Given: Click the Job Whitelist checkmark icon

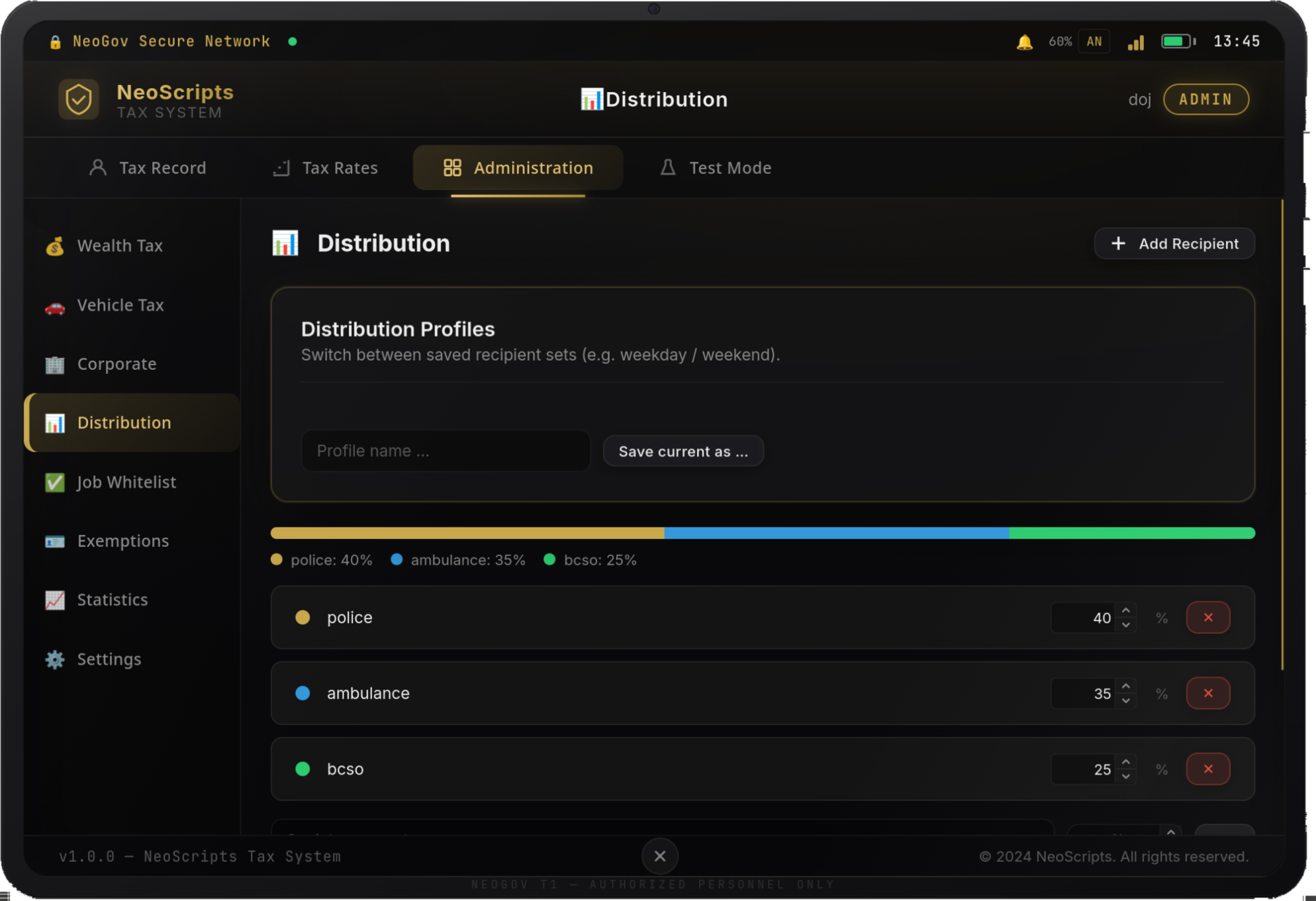Looking at the screenshot, I should tap(55, 482).
